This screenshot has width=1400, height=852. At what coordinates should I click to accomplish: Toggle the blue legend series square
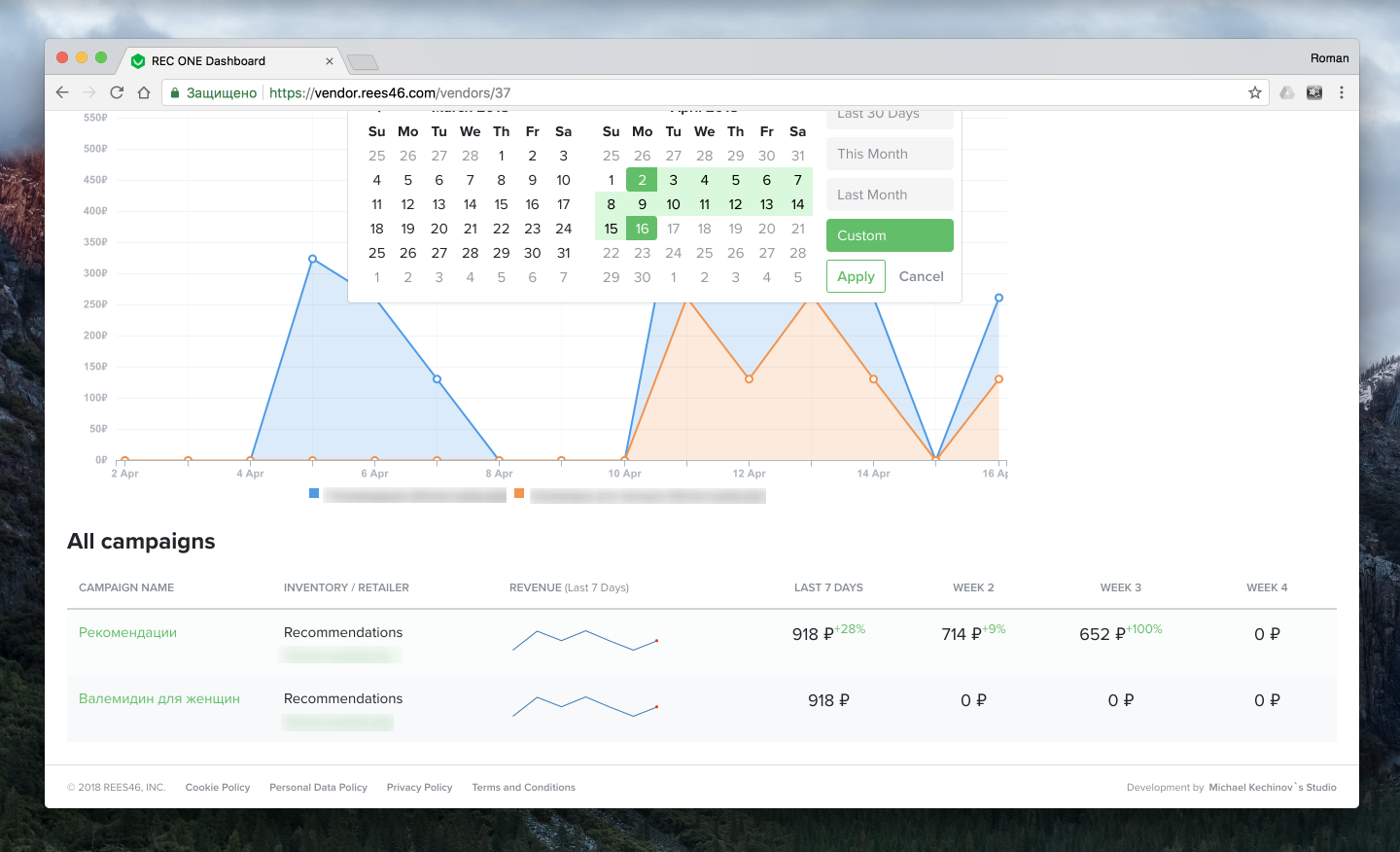314,494
